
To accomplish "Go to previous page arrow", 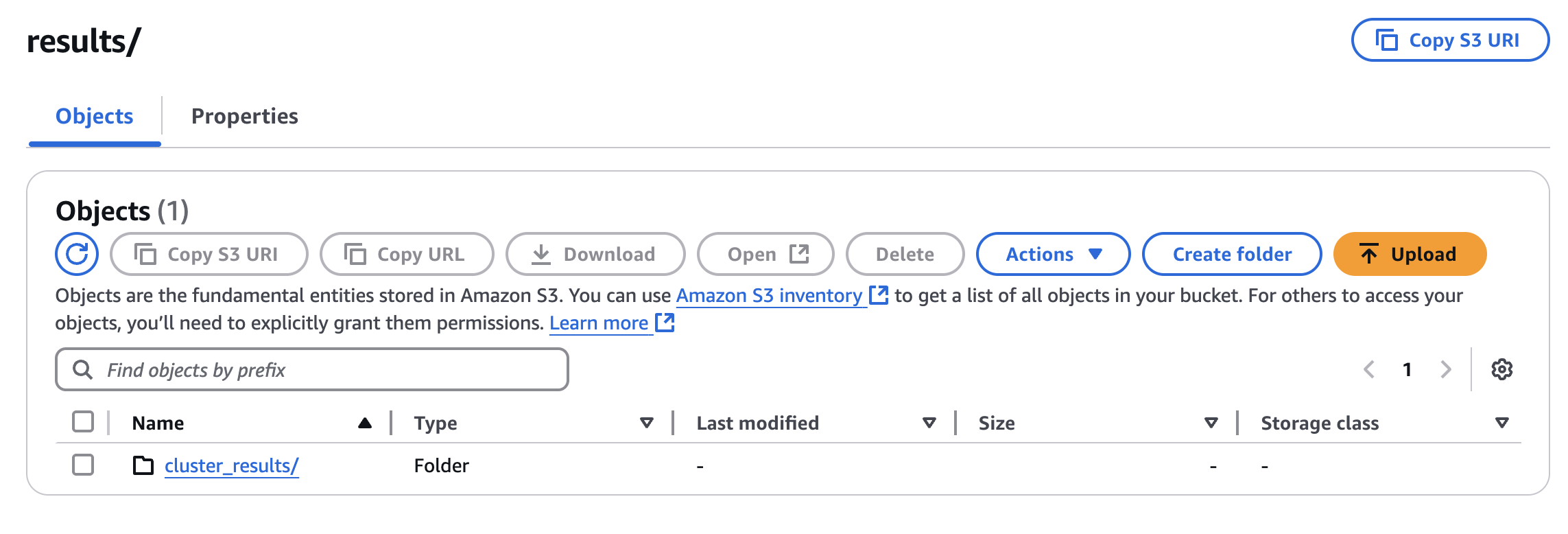I will 1369,369.
